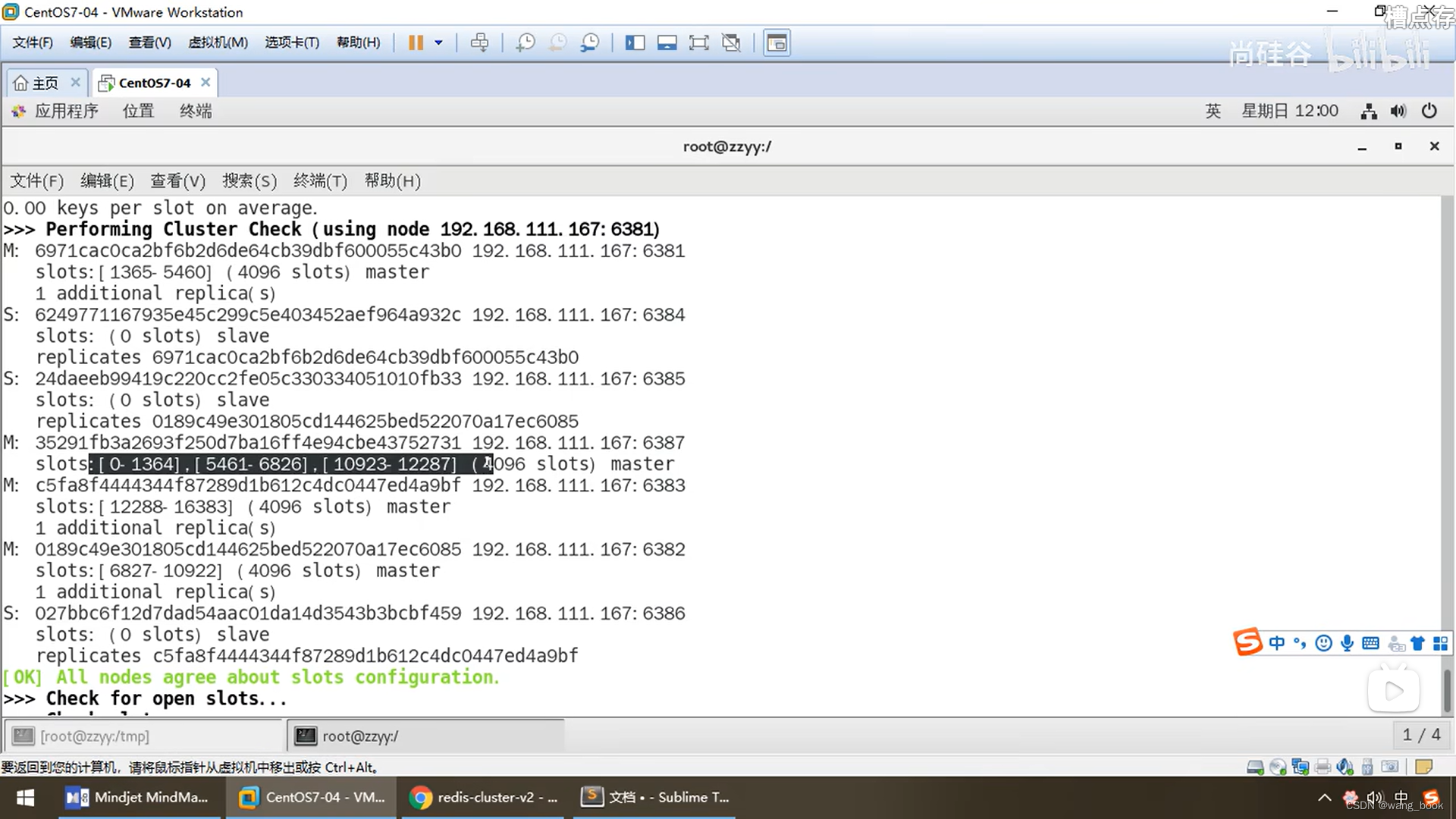Viewport: 1456px width, 819px height.
Task: Click the GNOME volume speaker icon
Action: 1398,111
